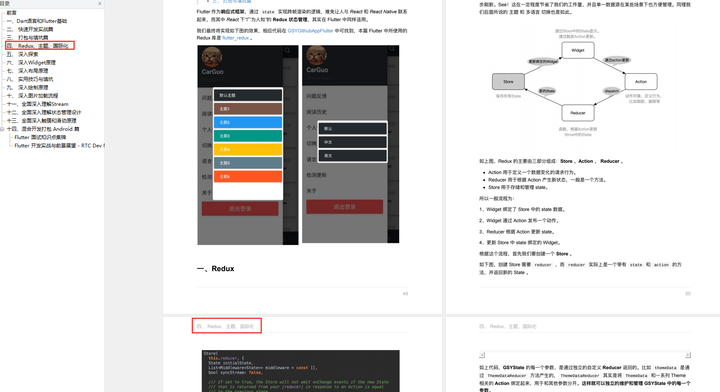Click the language picker phone screenshot
The image size is (720, 392).
[350, 144]
